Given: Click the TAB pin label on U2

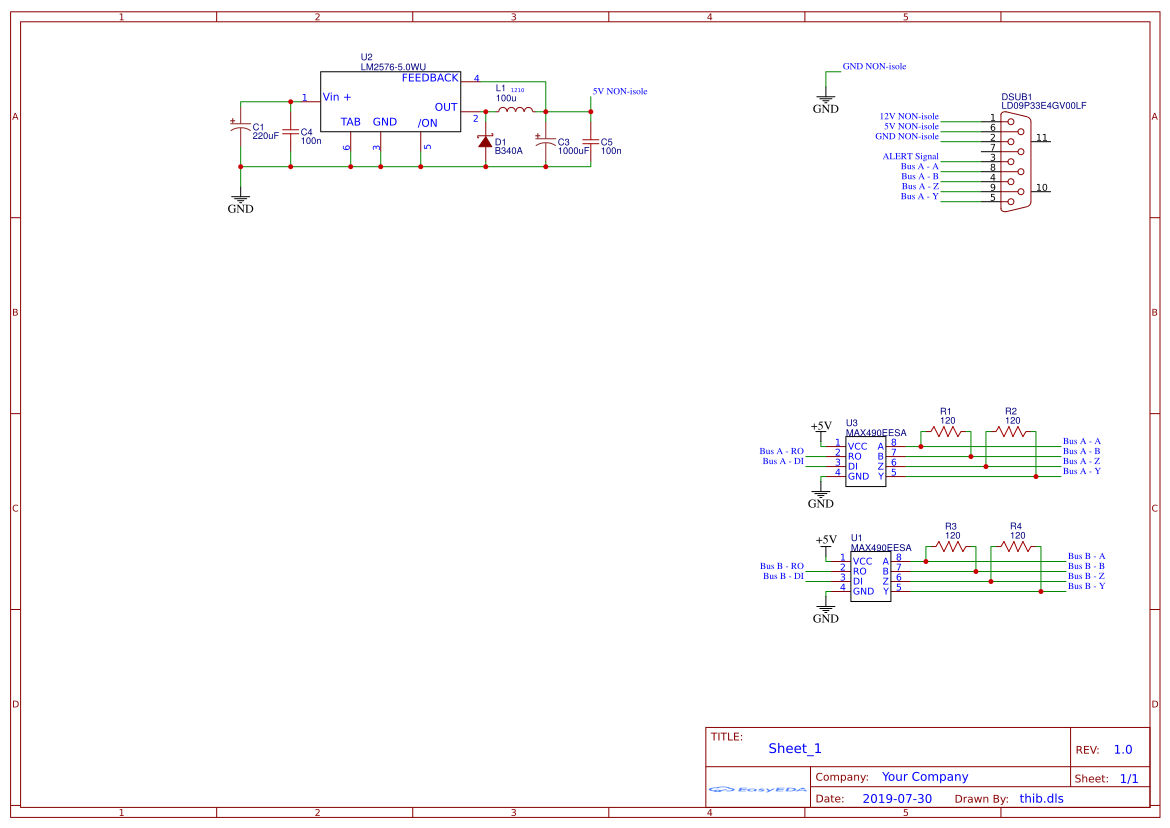Looking at the screenshot, I should click(x=351, y=122).
